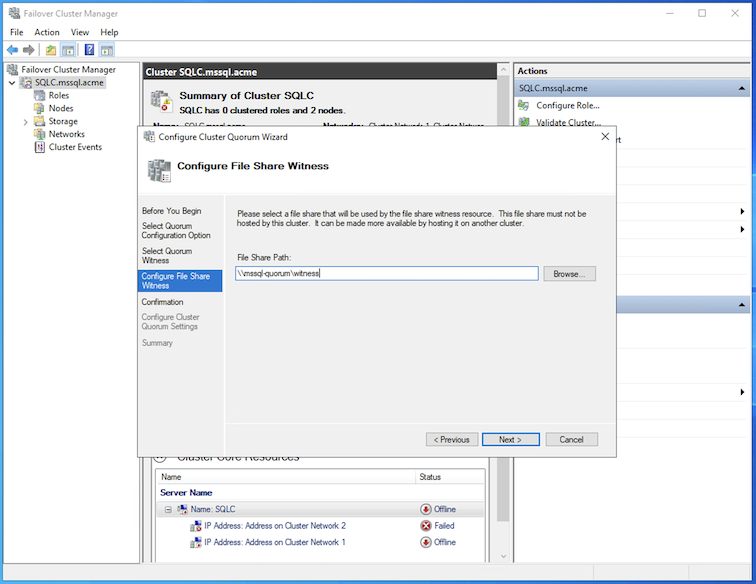Click the File Share Path input field
Viewport: 756px width, 584px height.
(387, 273)
